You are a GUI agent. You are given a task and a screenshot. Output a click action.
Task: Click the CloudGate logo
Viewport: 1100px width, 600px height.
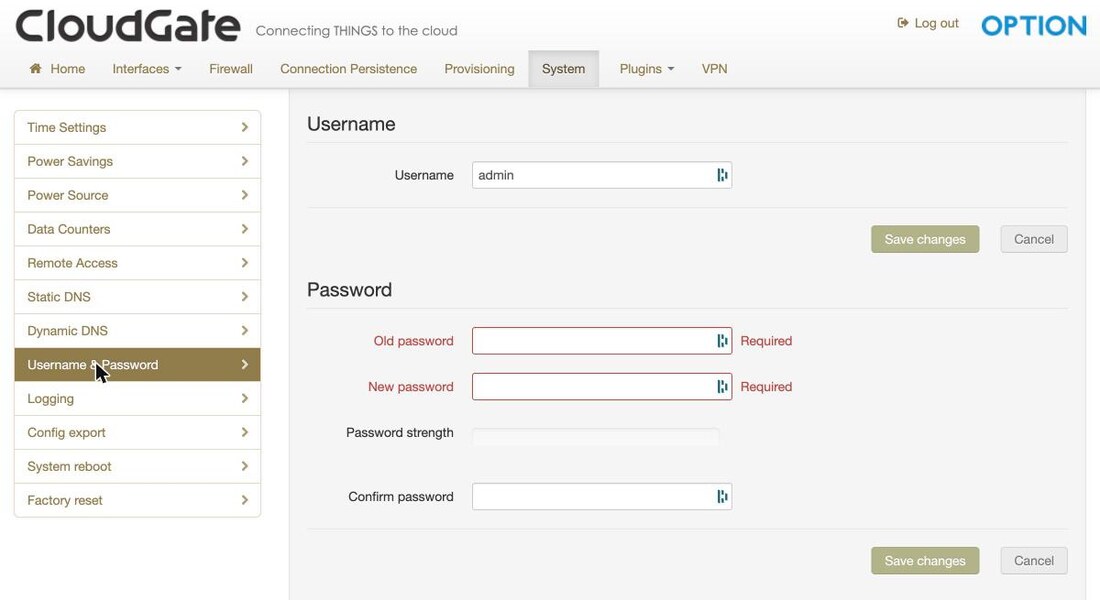tap(128, 26)
